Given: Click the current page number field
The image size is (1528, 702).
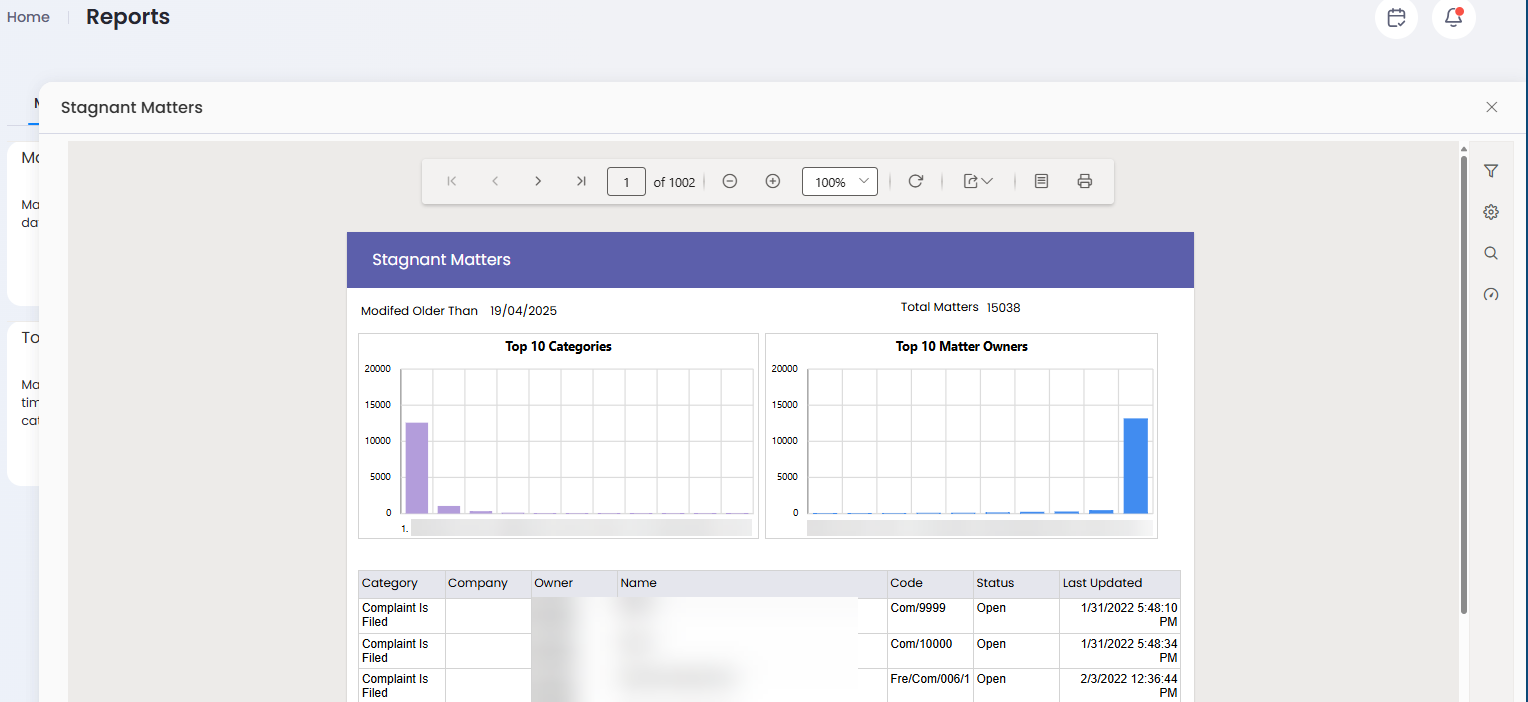Looking at the screenshot, I should [x=626, y=182].
